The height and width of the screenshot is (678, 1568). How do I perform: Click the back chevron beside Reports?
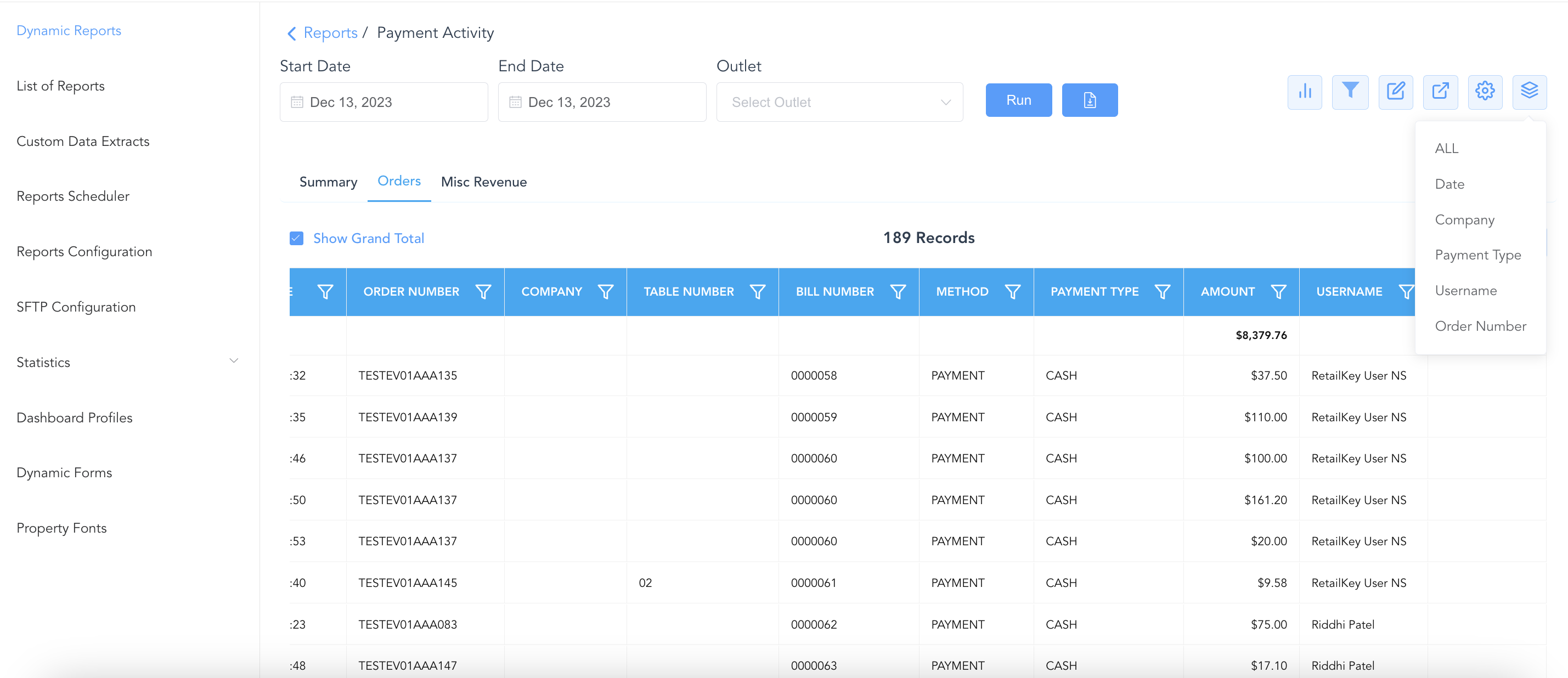(x=291, y=33)
